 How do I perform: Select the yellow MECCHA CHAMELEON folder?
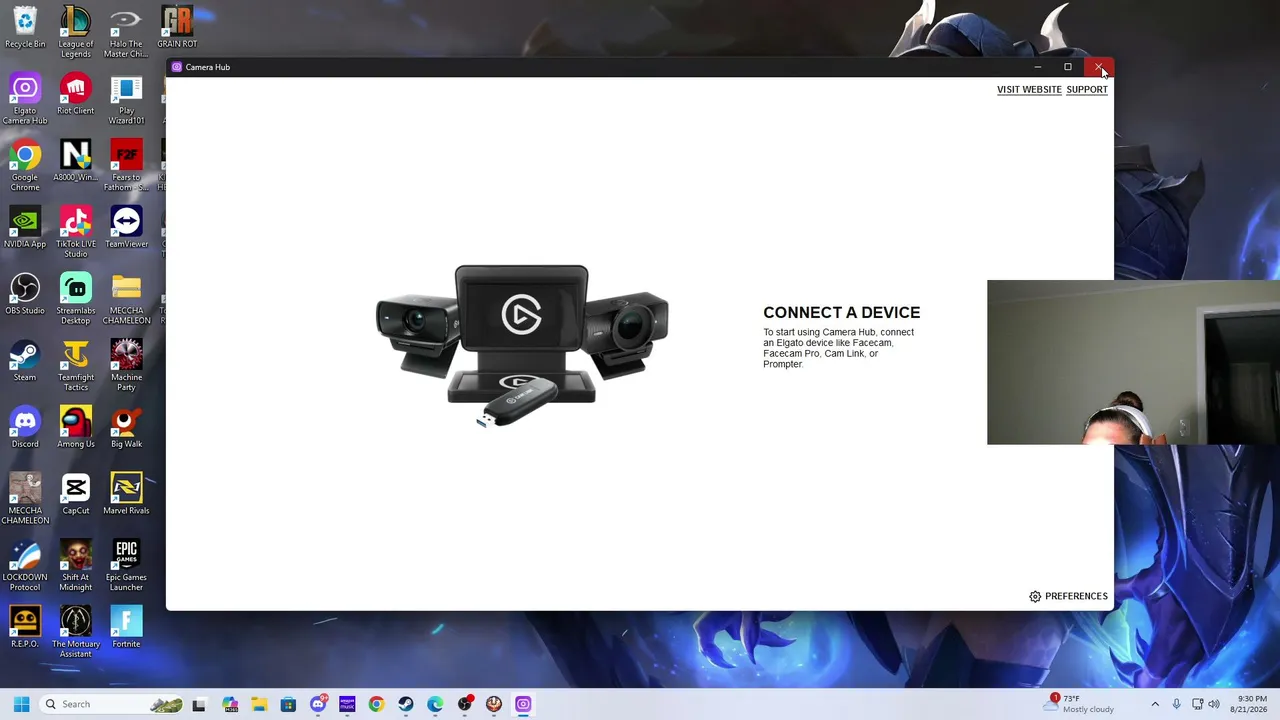point(126,299)
